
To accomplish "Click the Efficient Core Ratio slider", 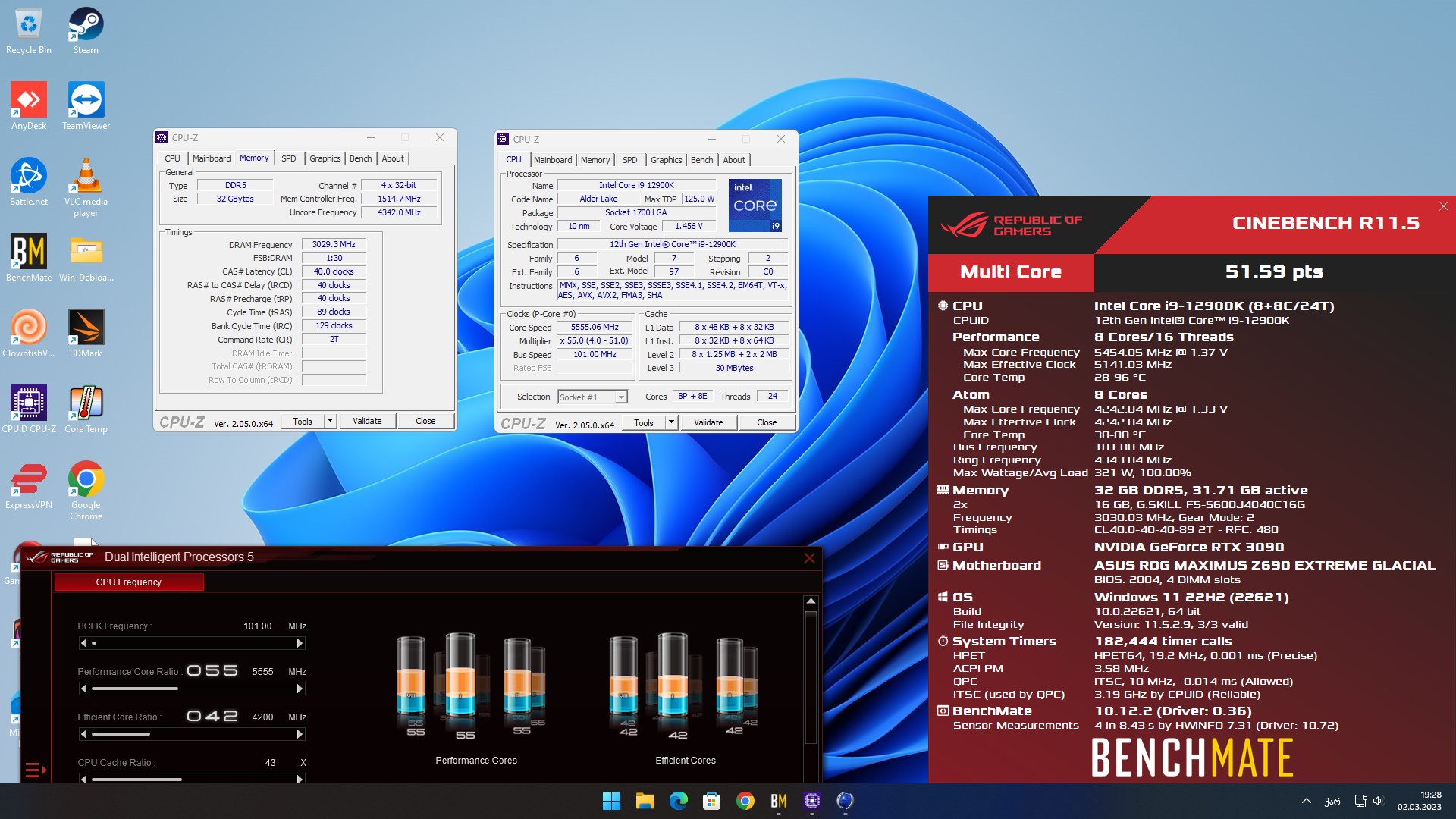I will pos(192,734).
